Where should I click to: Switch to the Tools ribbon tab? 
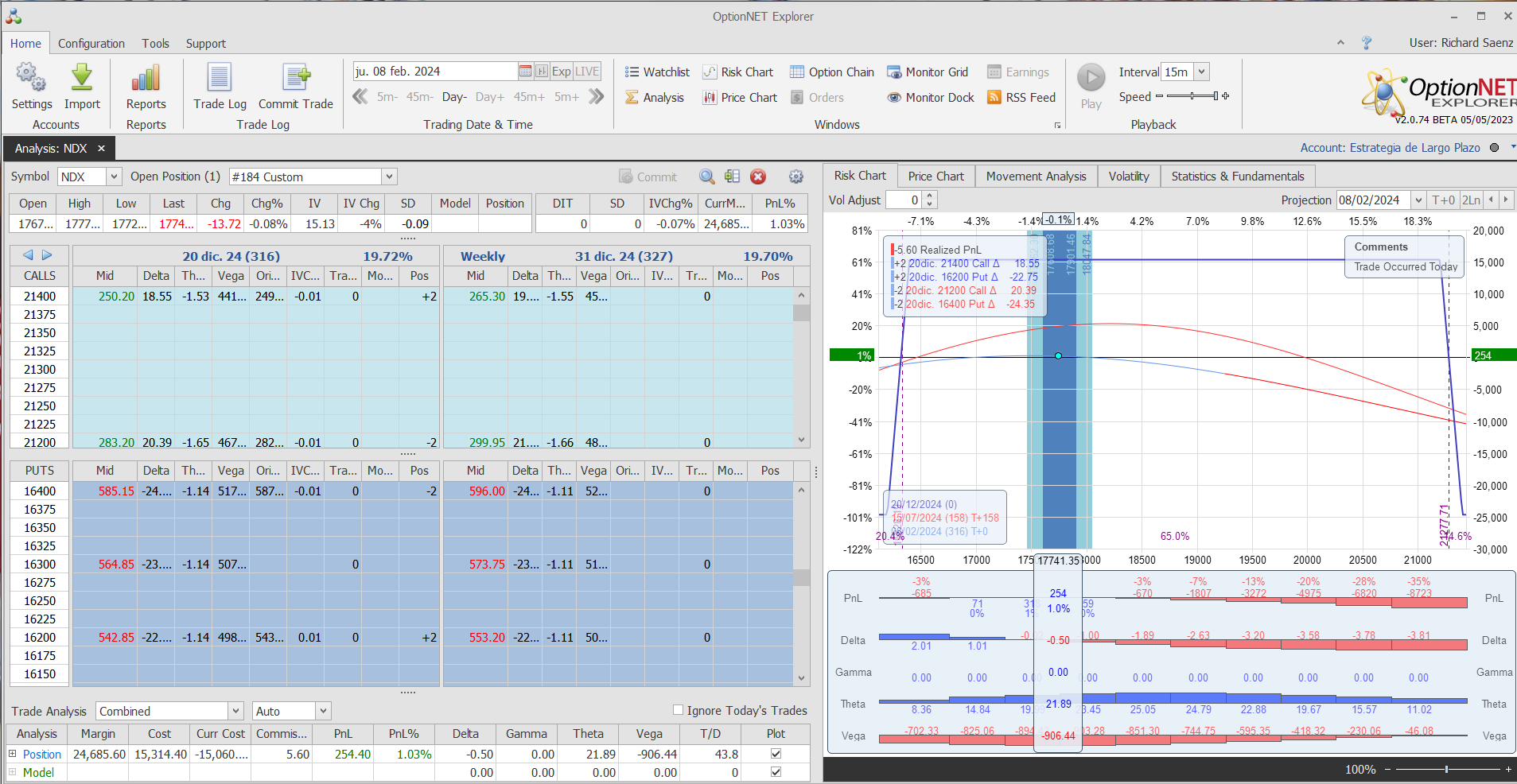[156, 44]
